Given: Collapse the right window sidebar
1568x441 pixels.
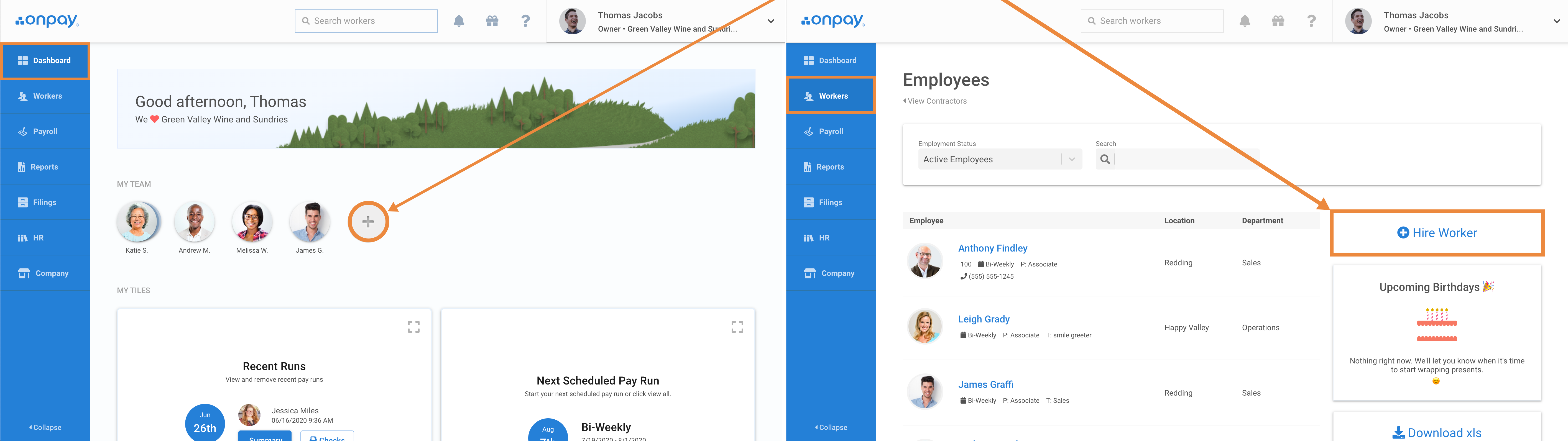Looking at the screenshot, I should tap(831, 428).
